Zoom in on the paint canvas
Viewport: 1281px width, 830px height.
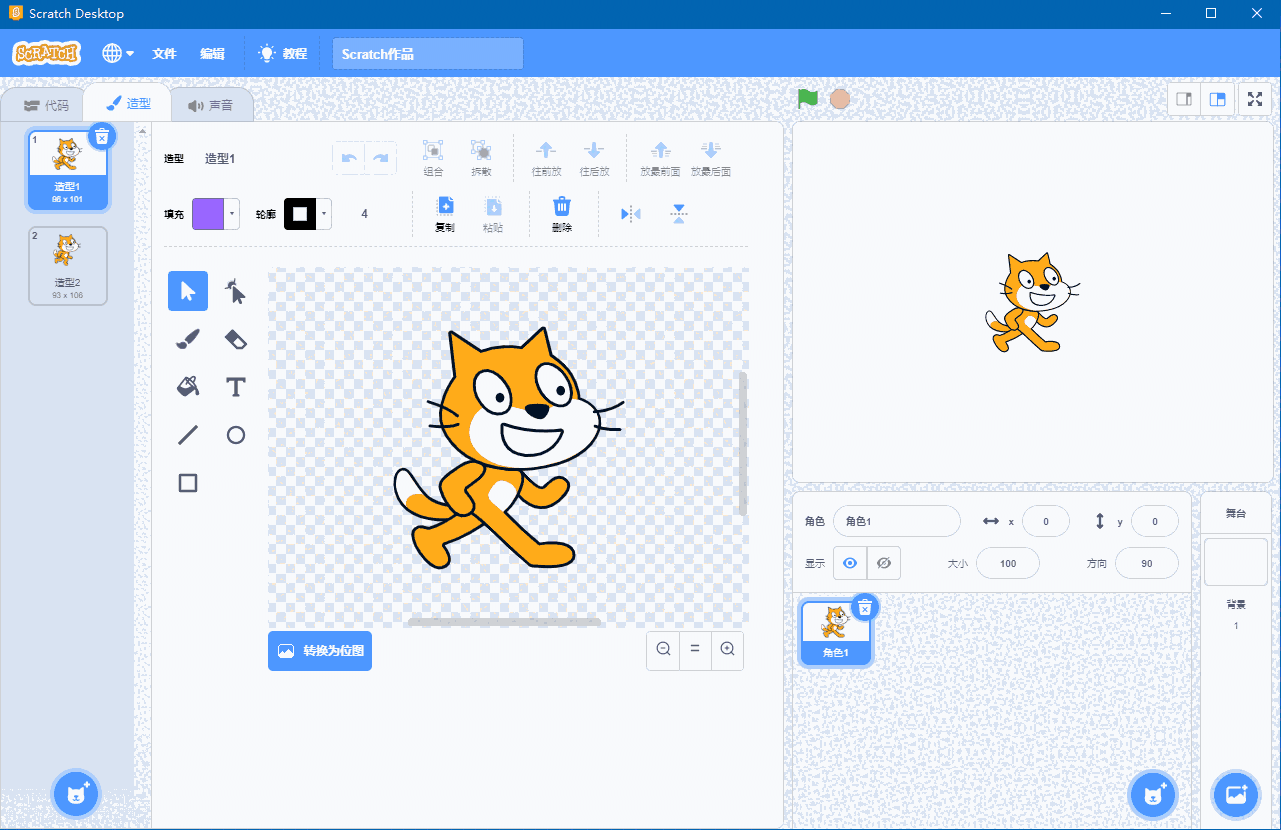coord(727,650)
